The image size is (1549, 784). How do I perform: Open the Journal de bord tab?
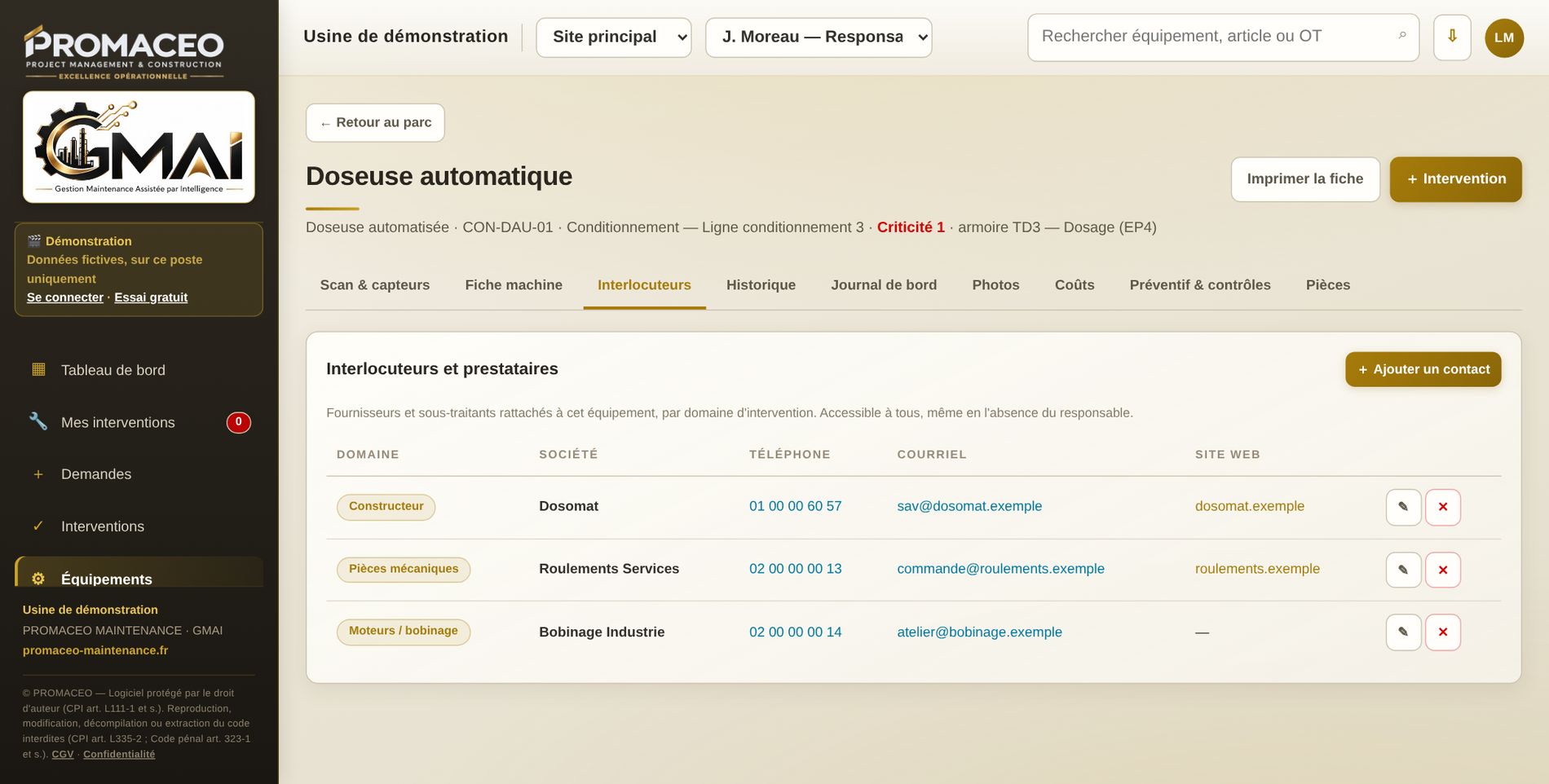tap(884, 285)
